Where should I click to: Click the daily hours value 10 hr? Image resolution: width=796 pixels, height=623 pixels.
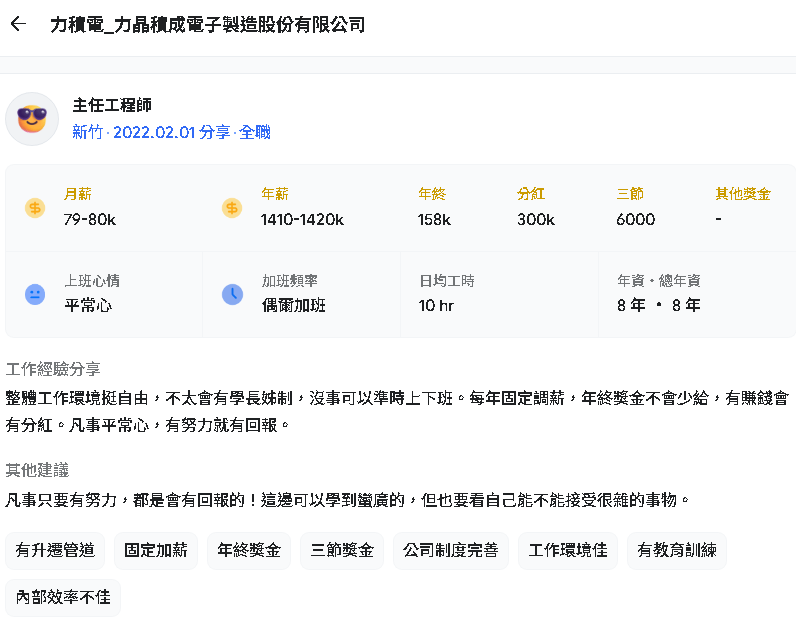436,305
